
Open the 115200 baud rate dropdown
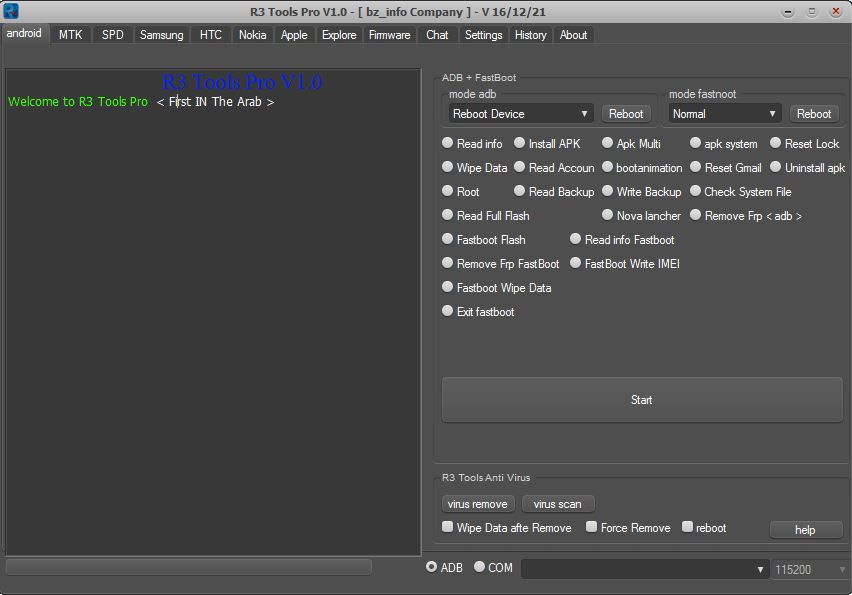(x=810, y=569)
